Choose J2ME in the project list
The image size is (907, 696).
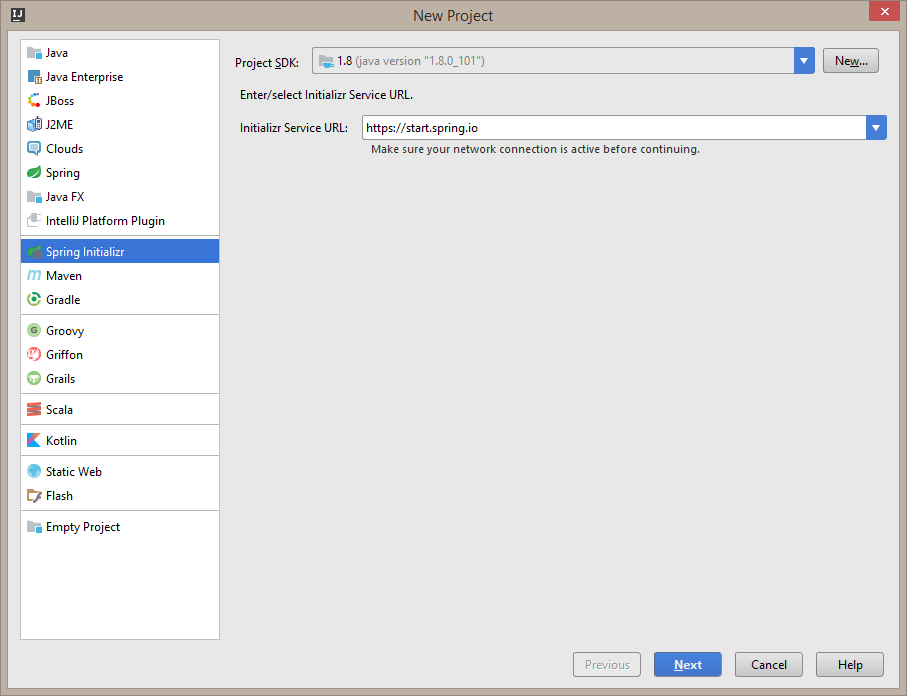pos(120,125)
